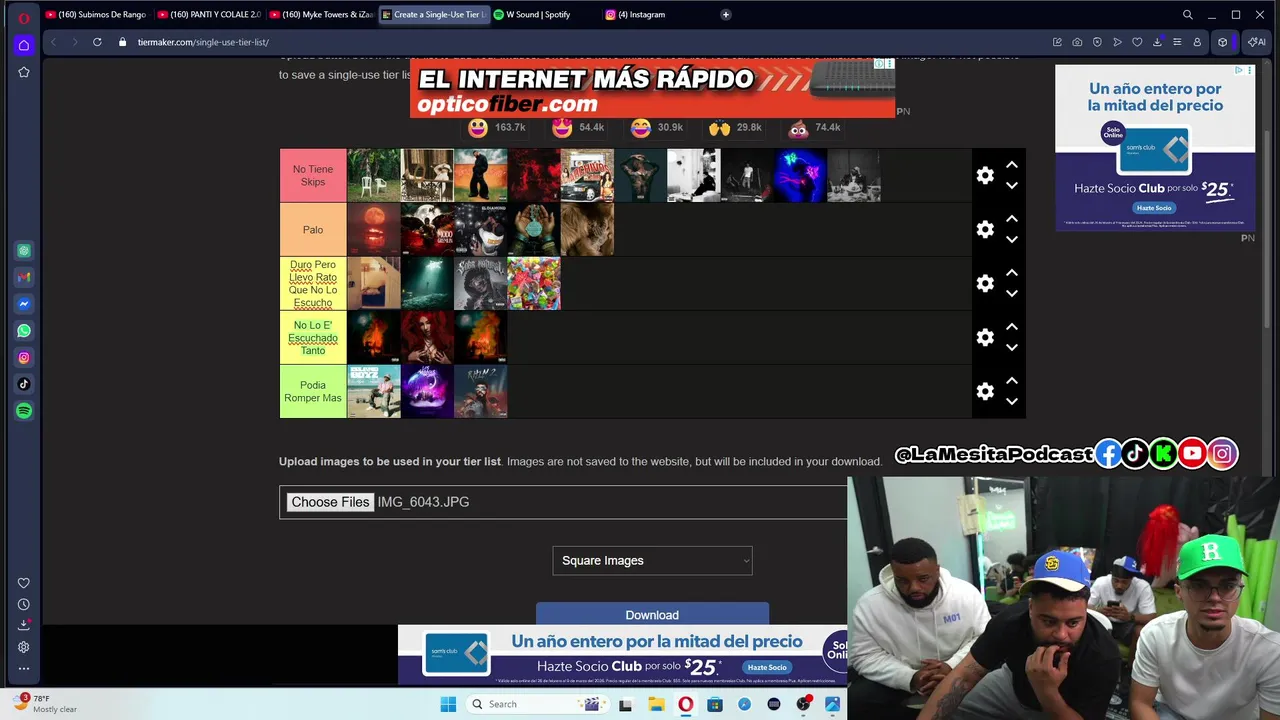Open gear for No Lo E' Escuchado Tanto row
The width and height of the screenshot is (1280, 720).
click(985, 337)
